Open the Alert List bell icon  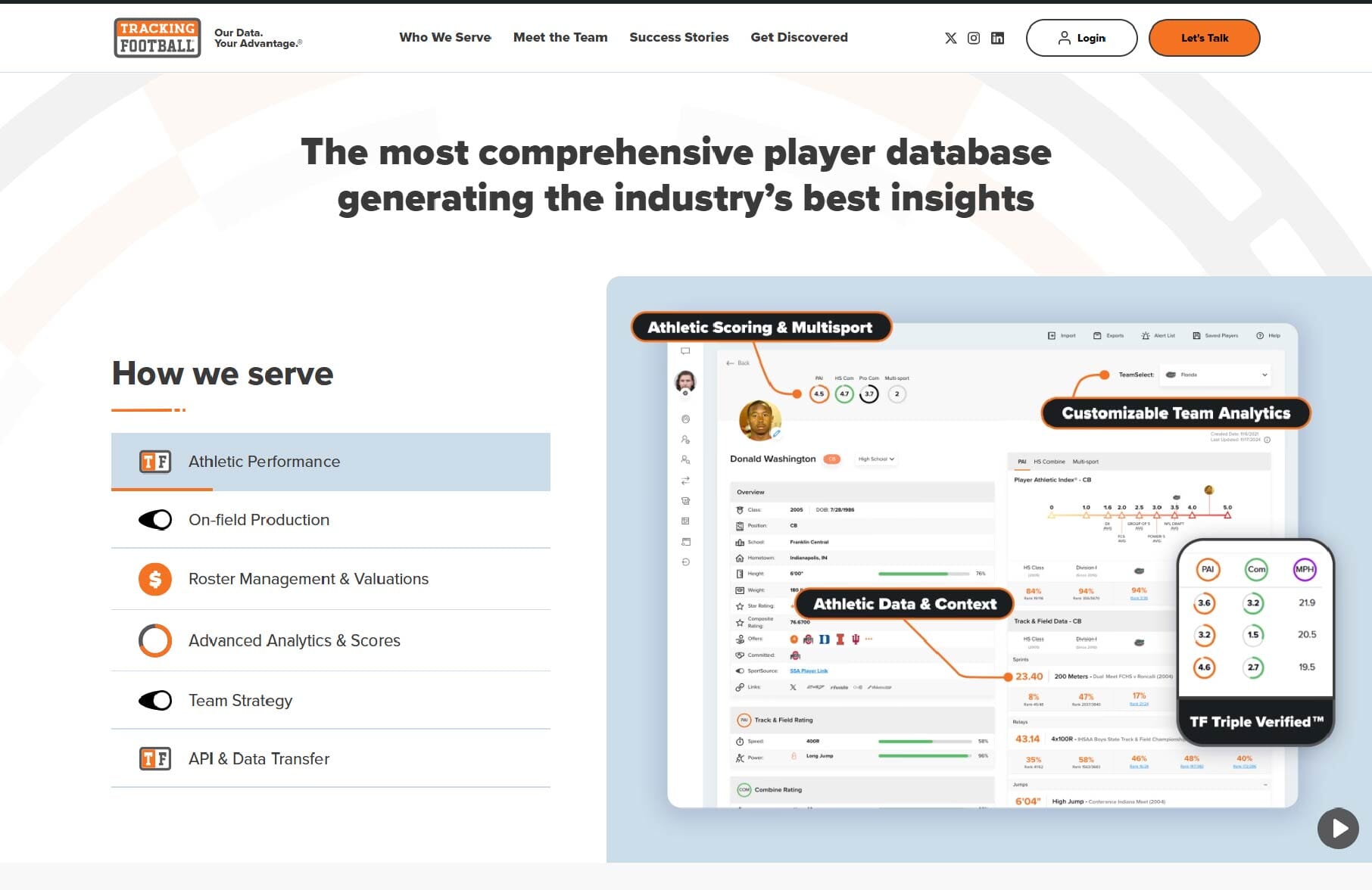coord(1146,335)
